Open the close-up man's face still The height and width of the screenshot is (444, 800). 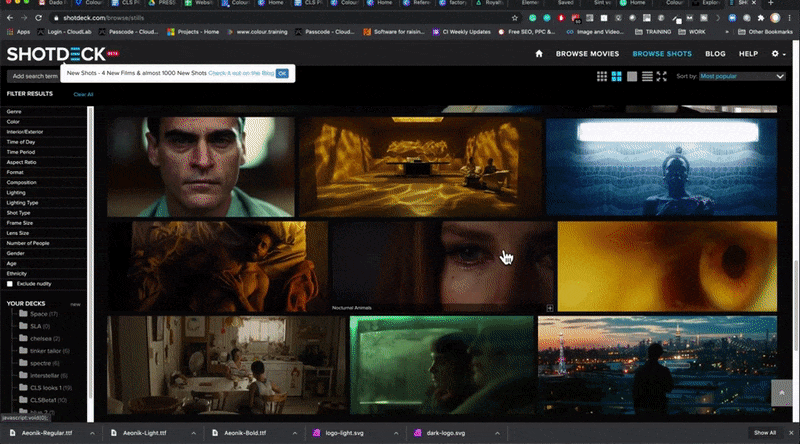(201, 167)
